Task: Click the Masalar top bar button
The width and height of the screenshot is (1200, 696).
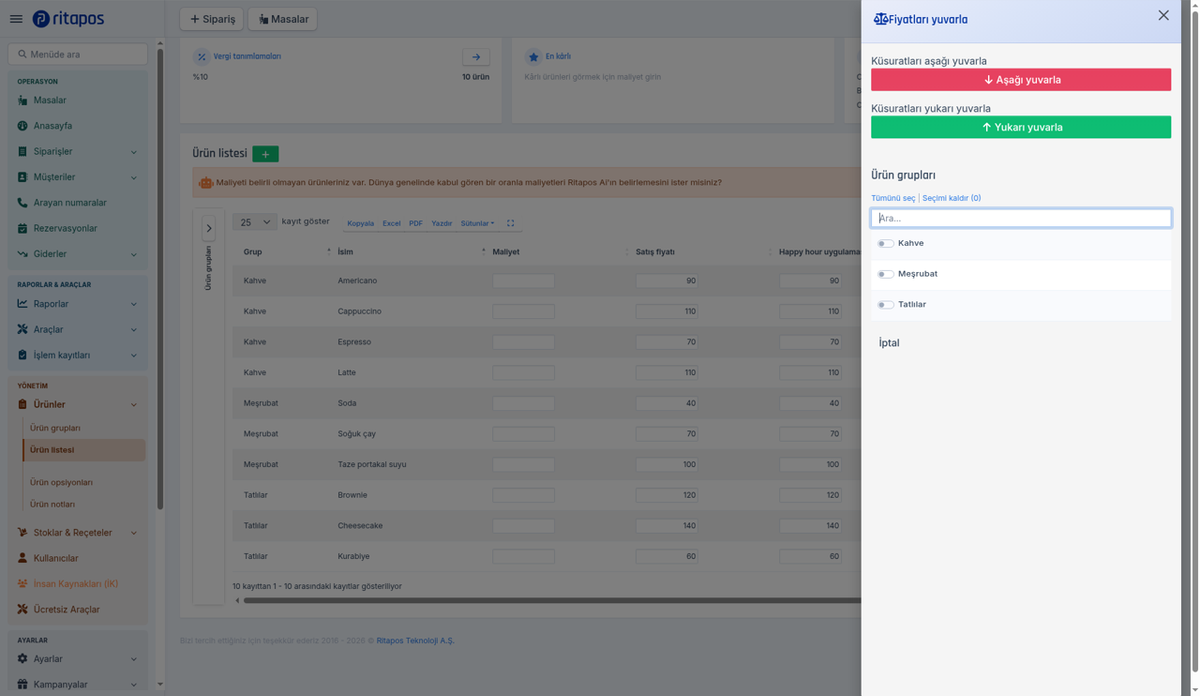Action: [282, 19]
